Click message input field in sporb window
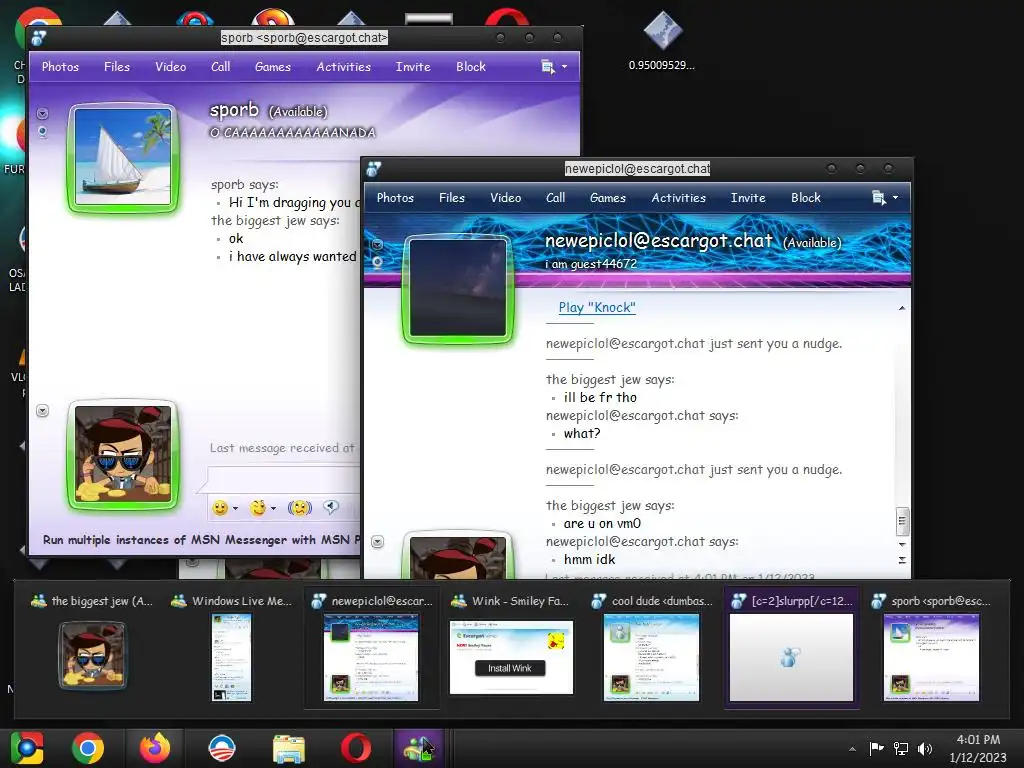 point(284,479)
